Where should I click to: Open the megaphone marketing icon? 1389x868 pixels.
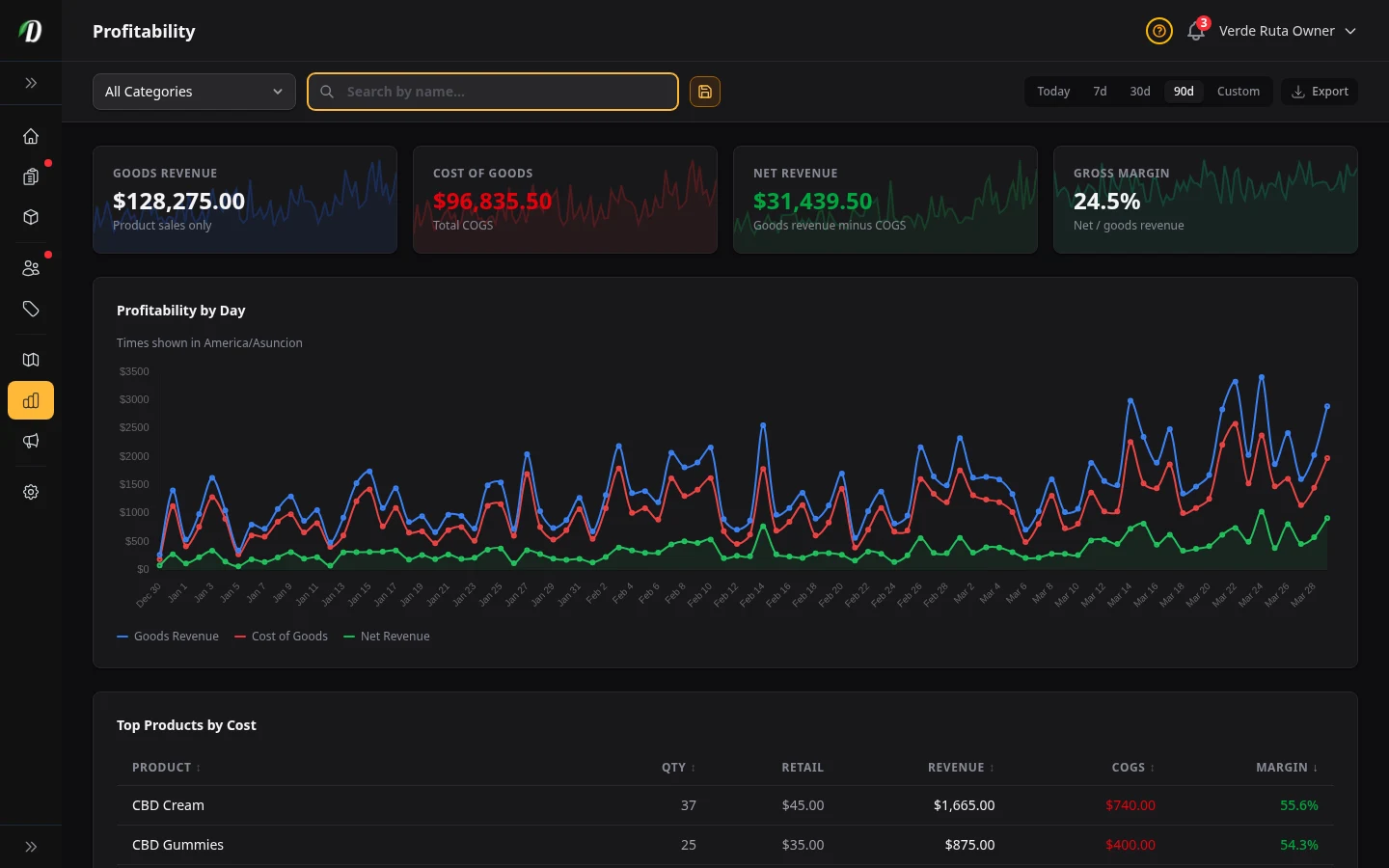coord(31,441)
